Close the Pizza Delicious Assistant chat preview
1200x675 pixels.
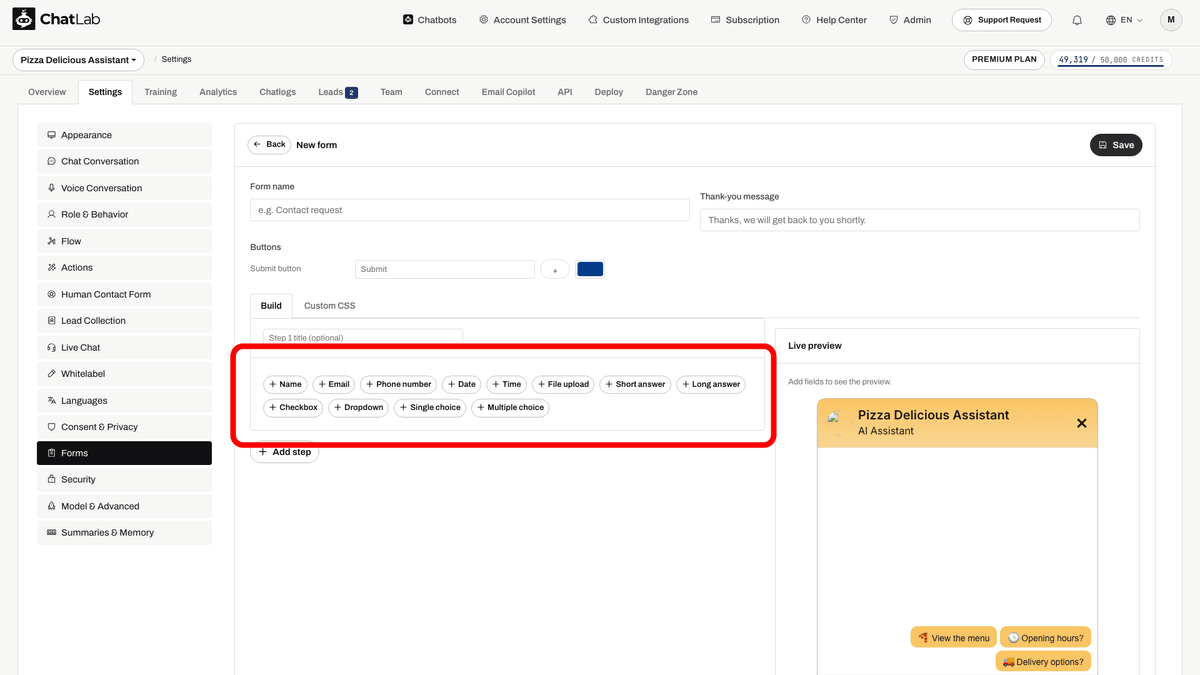pyautogui.click(x=1081, y=423)
